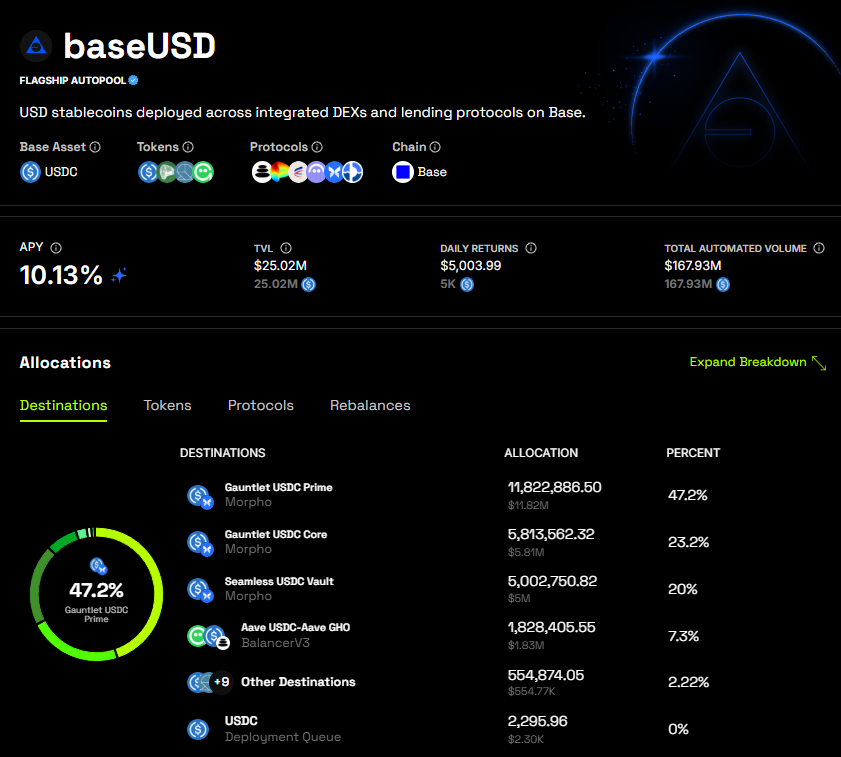
Task: Click the GHO token icon in Tokens
Action: click(x=204, y=172)
